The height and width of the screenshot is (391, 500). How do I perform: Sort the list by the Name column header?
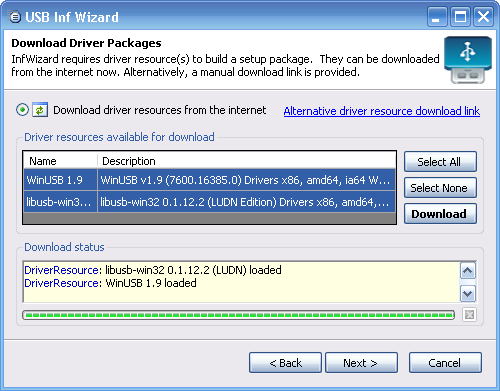click(60, 161)
